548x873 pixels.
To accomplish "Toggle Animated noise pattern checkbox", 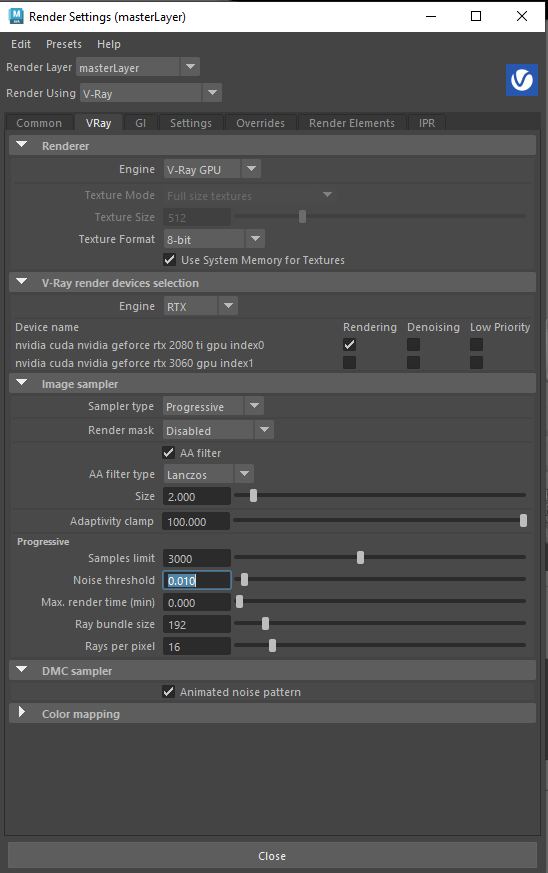I will coord(169,691).
